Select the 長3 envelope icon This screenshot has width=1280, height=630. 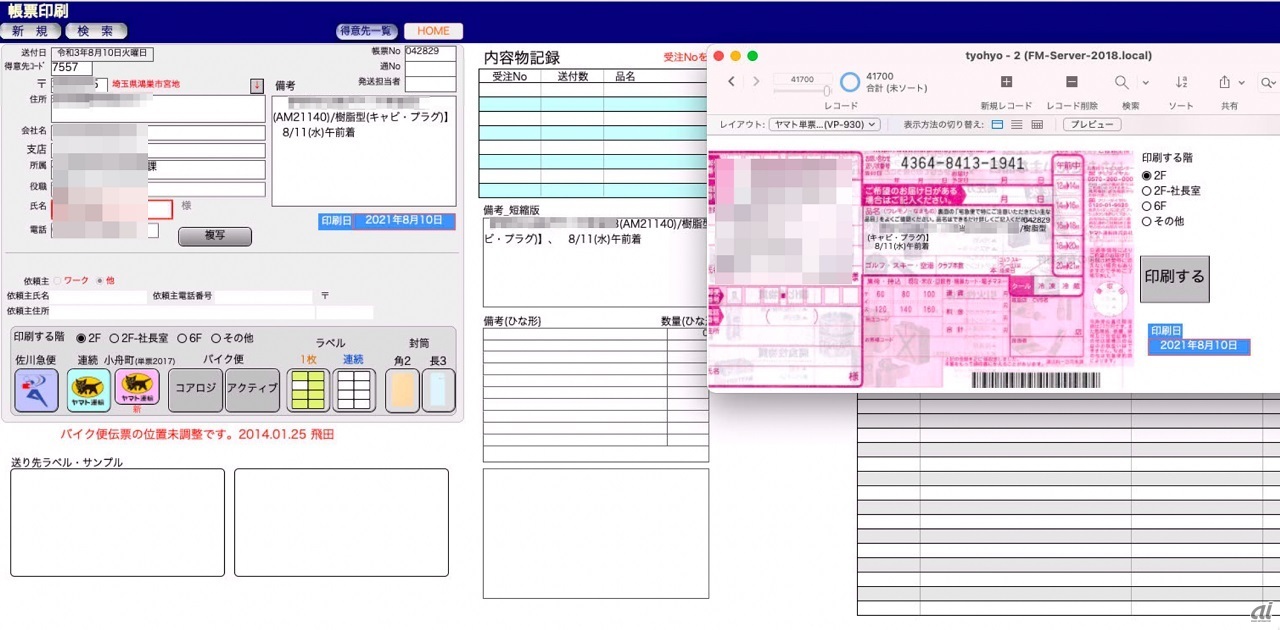point(438,390)
